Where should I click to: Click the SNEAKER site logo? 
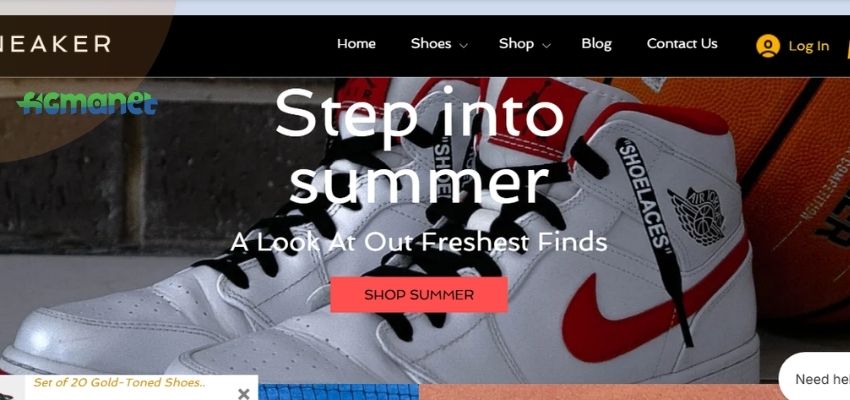pos(55,44)
